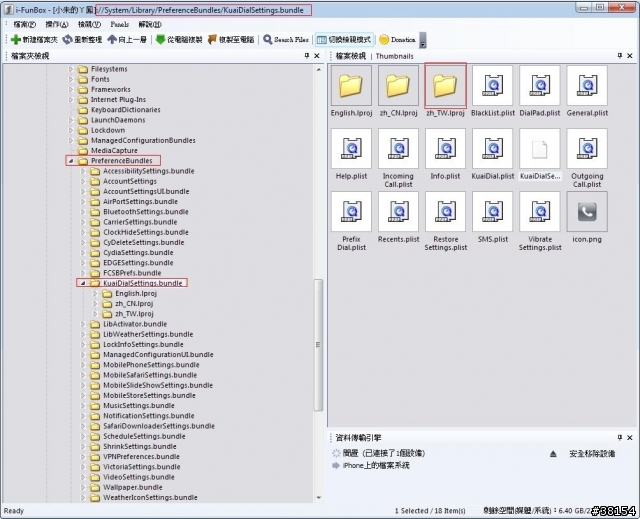Image resolution: width=640 pixels, height=519 pixels.
Task: Select the SMS.plist file icon
Action: (x=493, y=212)
